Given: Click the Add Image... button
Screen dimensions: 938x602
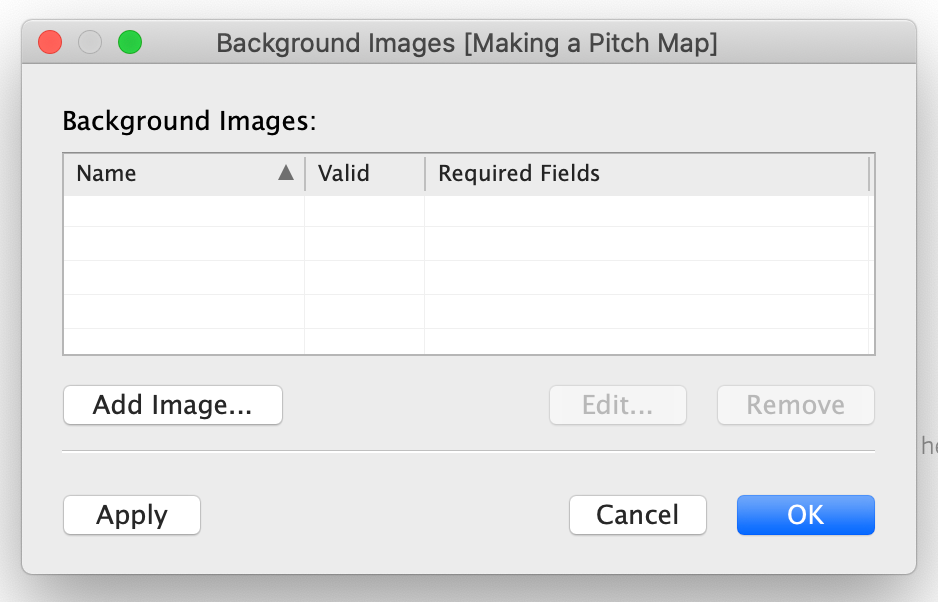Looking at the screenshot, I should coord(172,405).
